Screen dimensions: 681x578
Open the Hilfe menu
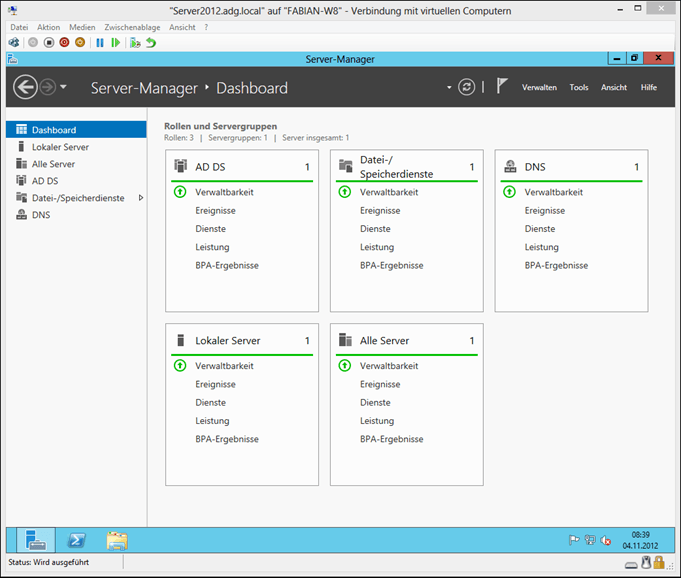648,87
